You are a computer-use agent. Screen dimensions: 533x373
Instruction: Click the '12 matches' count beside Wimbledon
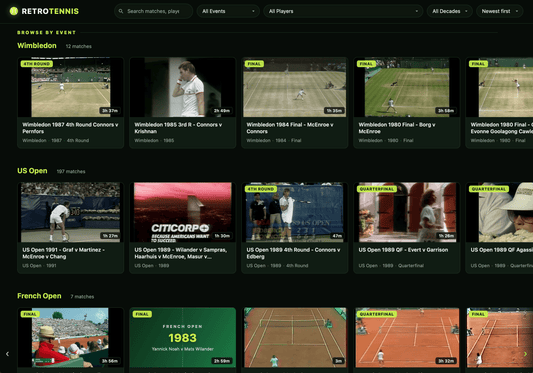coord(79,46)
